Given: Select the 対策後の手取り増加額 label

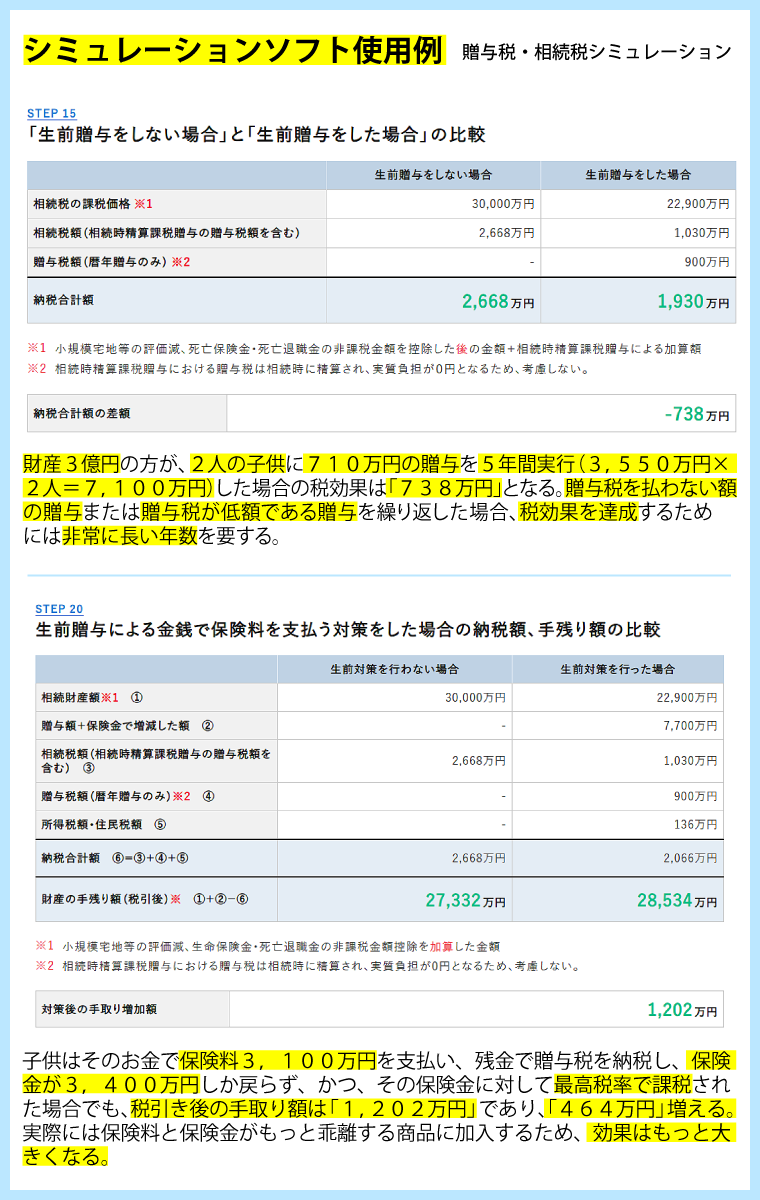Looking at the screenshot, I should [99, 1009].
